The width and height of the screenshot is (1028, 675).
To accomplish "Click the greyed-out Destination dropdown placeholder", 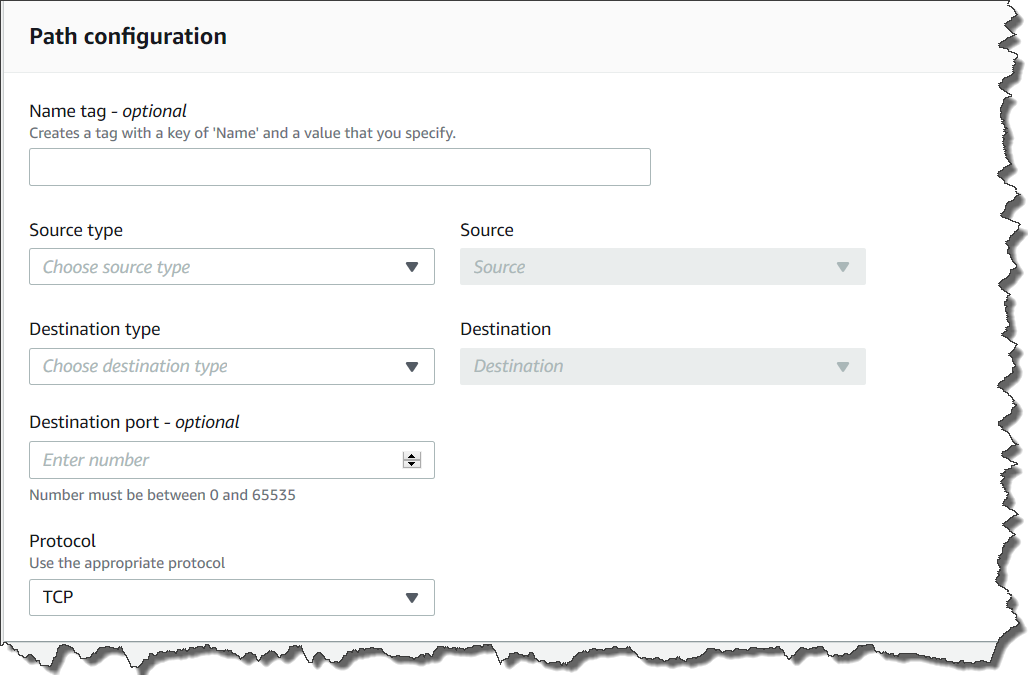I will (640, 366).
